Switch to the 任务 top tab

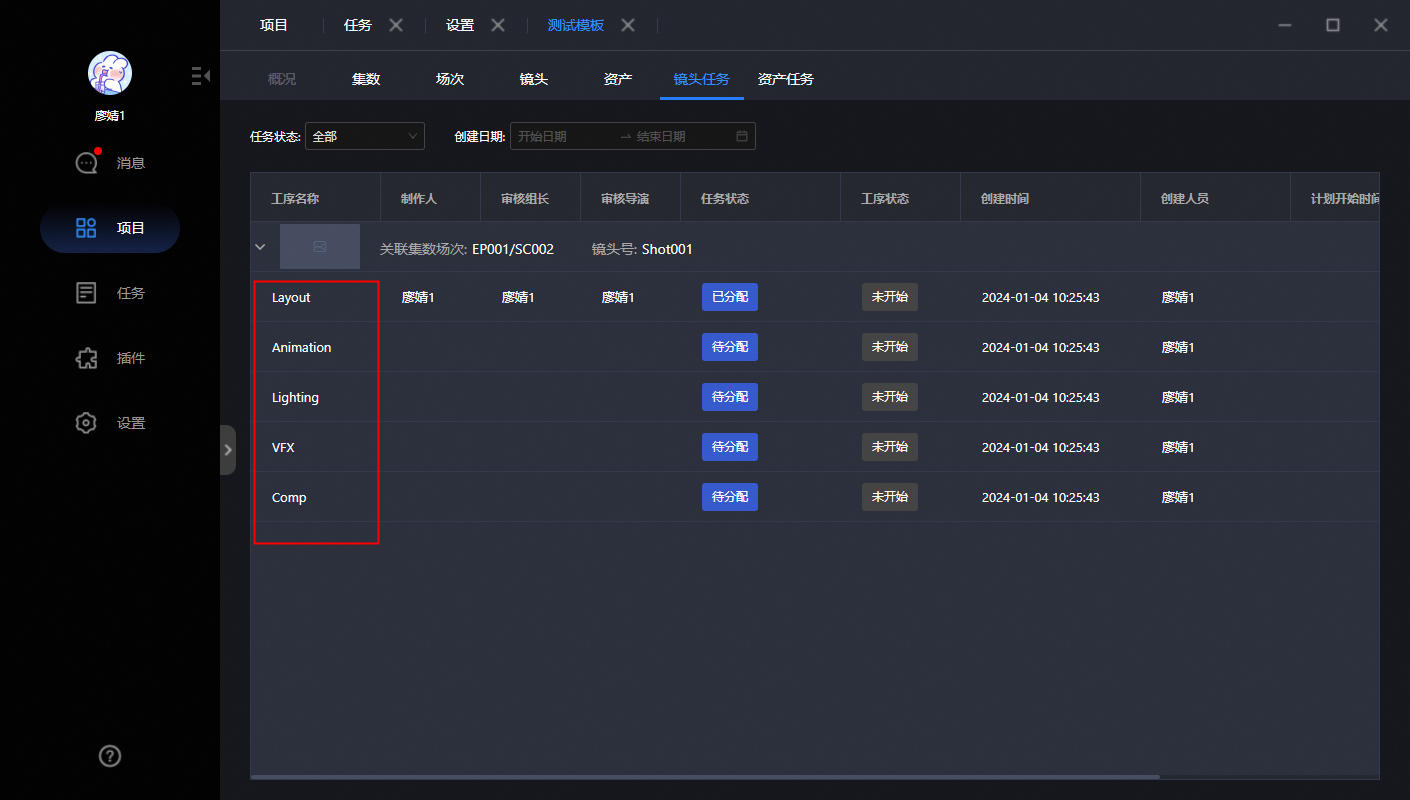tap(358, 25)
